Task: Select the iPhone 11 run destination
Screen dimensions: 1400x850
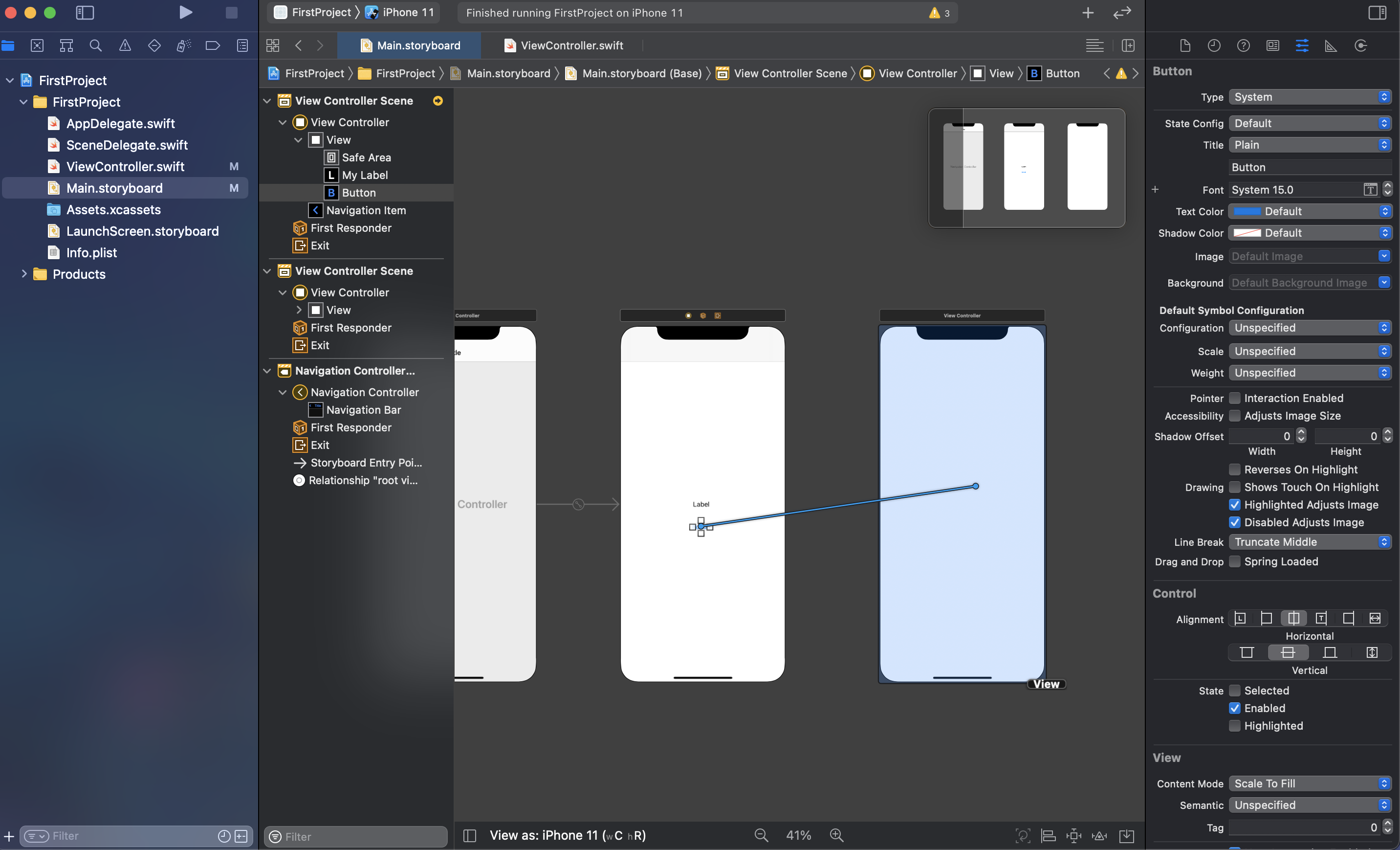Action: 399,13
